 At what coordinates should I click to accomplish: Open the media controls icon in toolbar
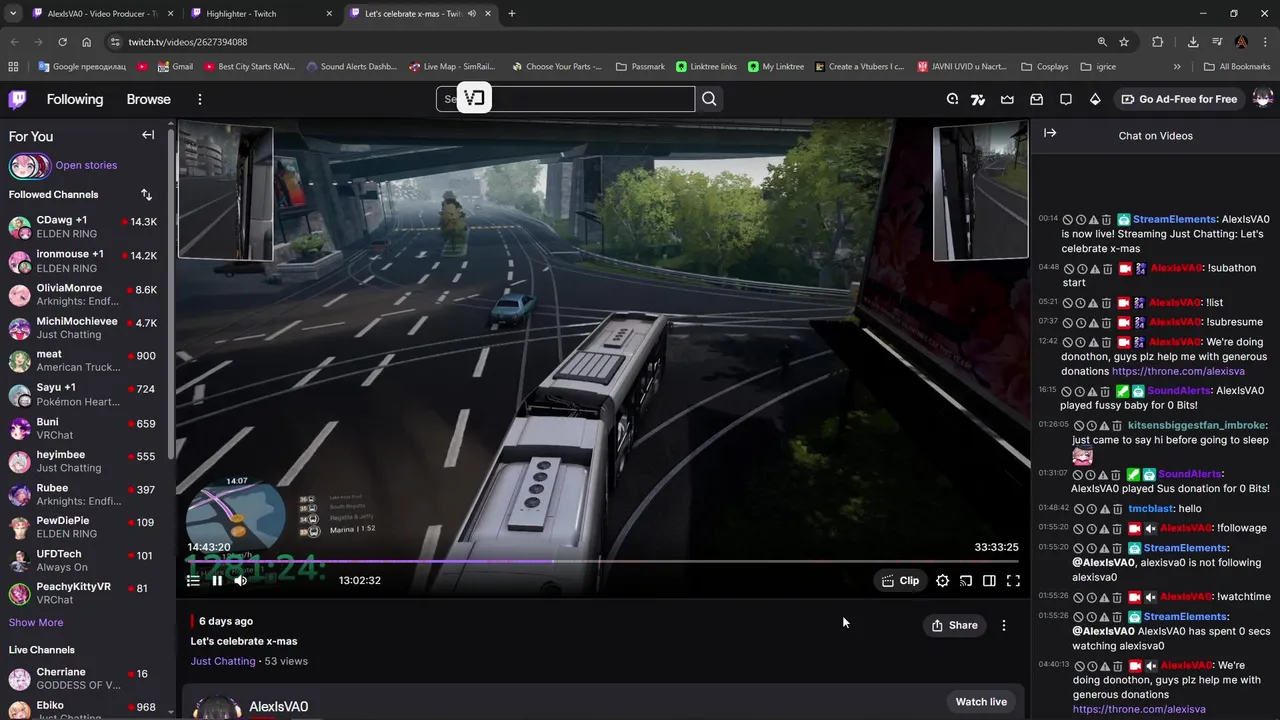pyautogui.click(x=1217, y=42)
